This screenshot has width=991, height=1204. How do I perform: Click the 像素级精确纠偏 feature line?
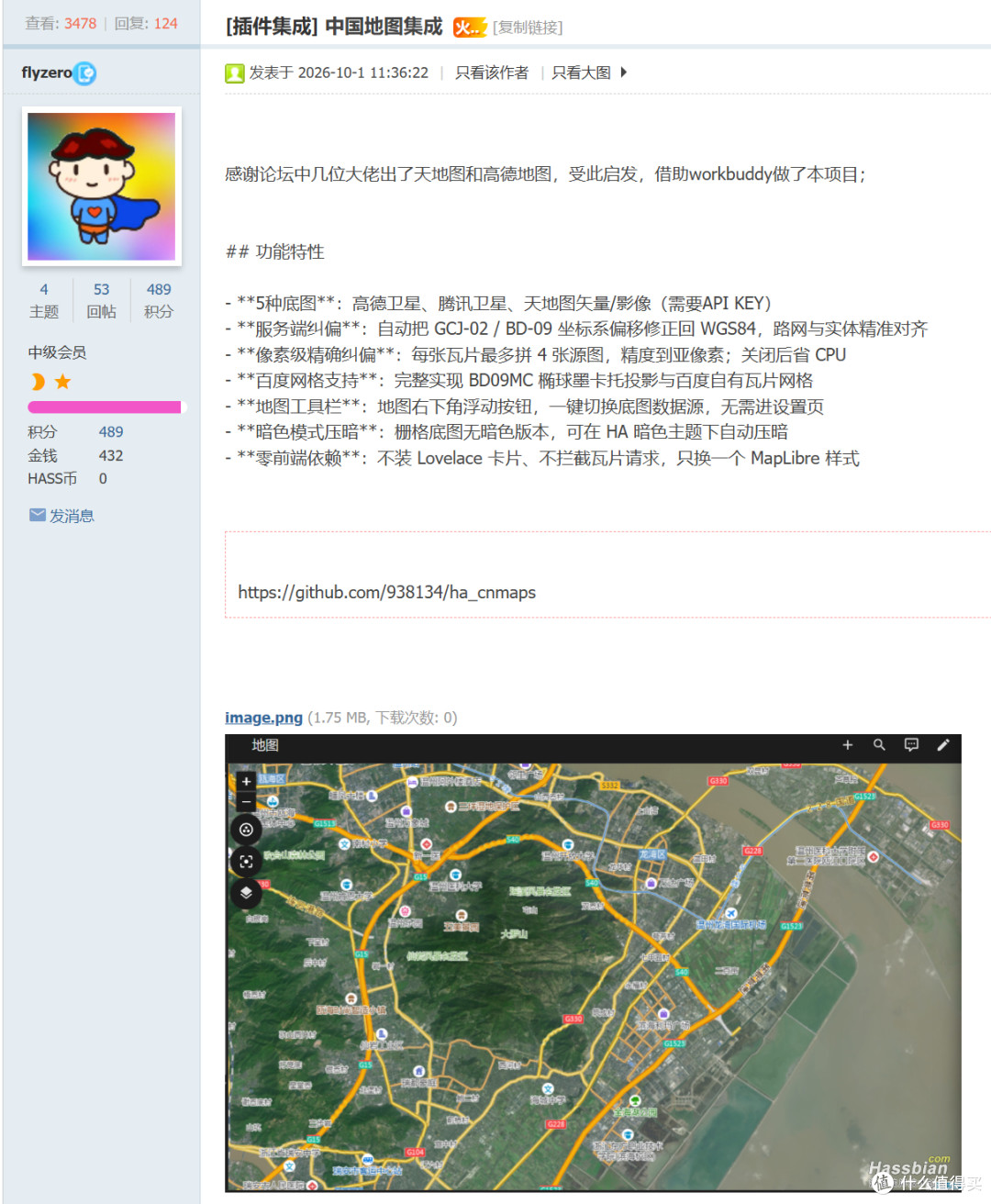tap(536, 354)
